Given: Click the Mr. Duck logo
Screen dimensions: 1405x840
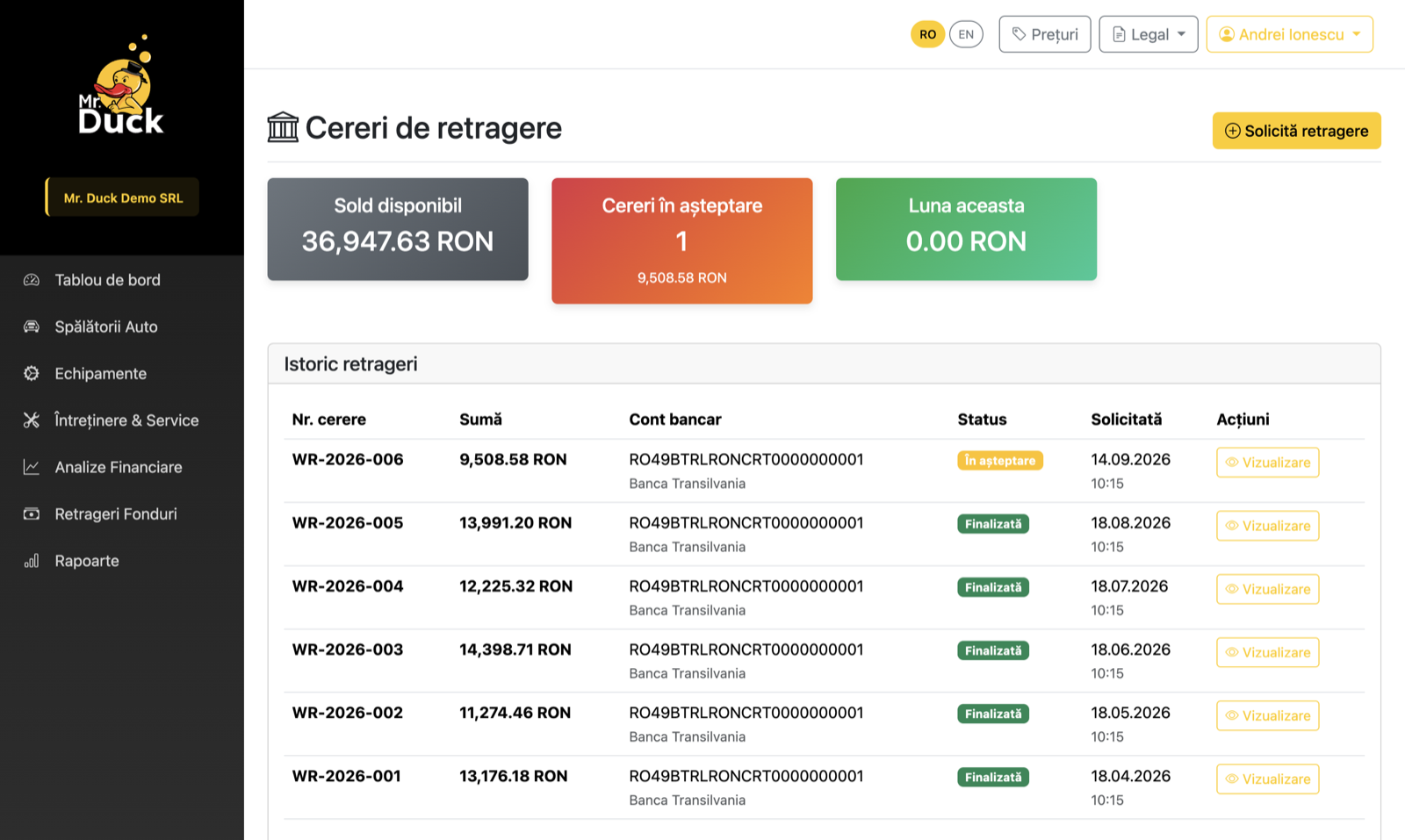Looking at the screenshot, I should pyautogui.click(x=121, y=85).
